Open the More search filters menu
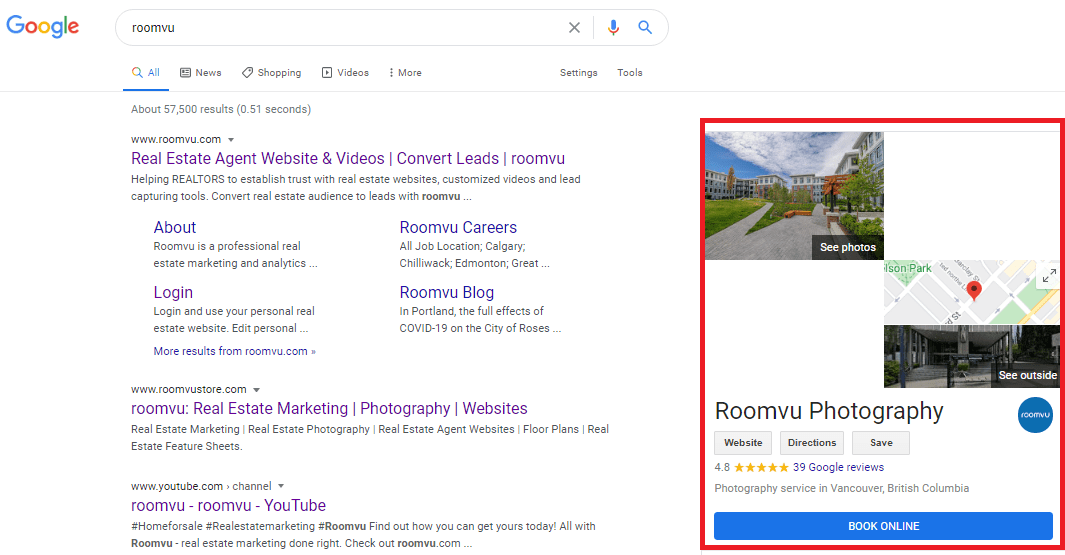The width and height of the screenshot is (1065, 555). 405,73
